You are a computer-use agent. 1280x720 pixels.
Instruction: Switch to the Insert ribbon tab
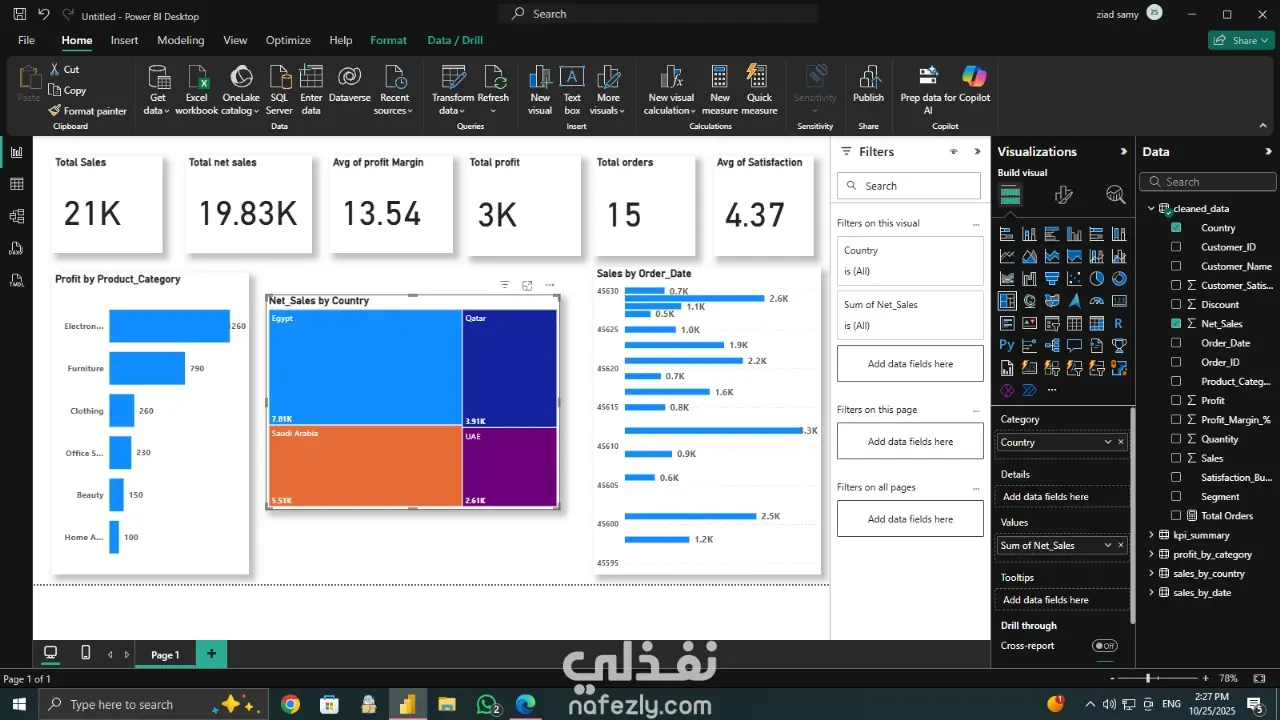[125, 40]
